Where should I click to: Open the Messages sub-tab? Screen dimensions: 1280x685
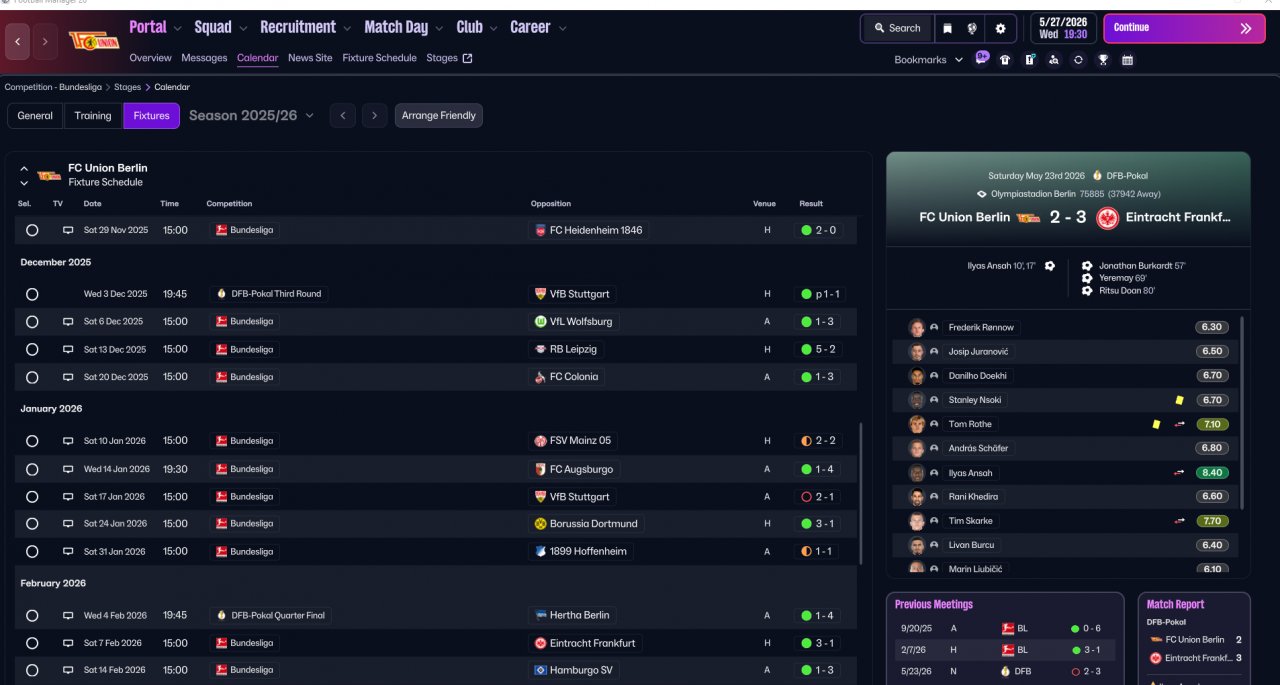click(204, 58)
